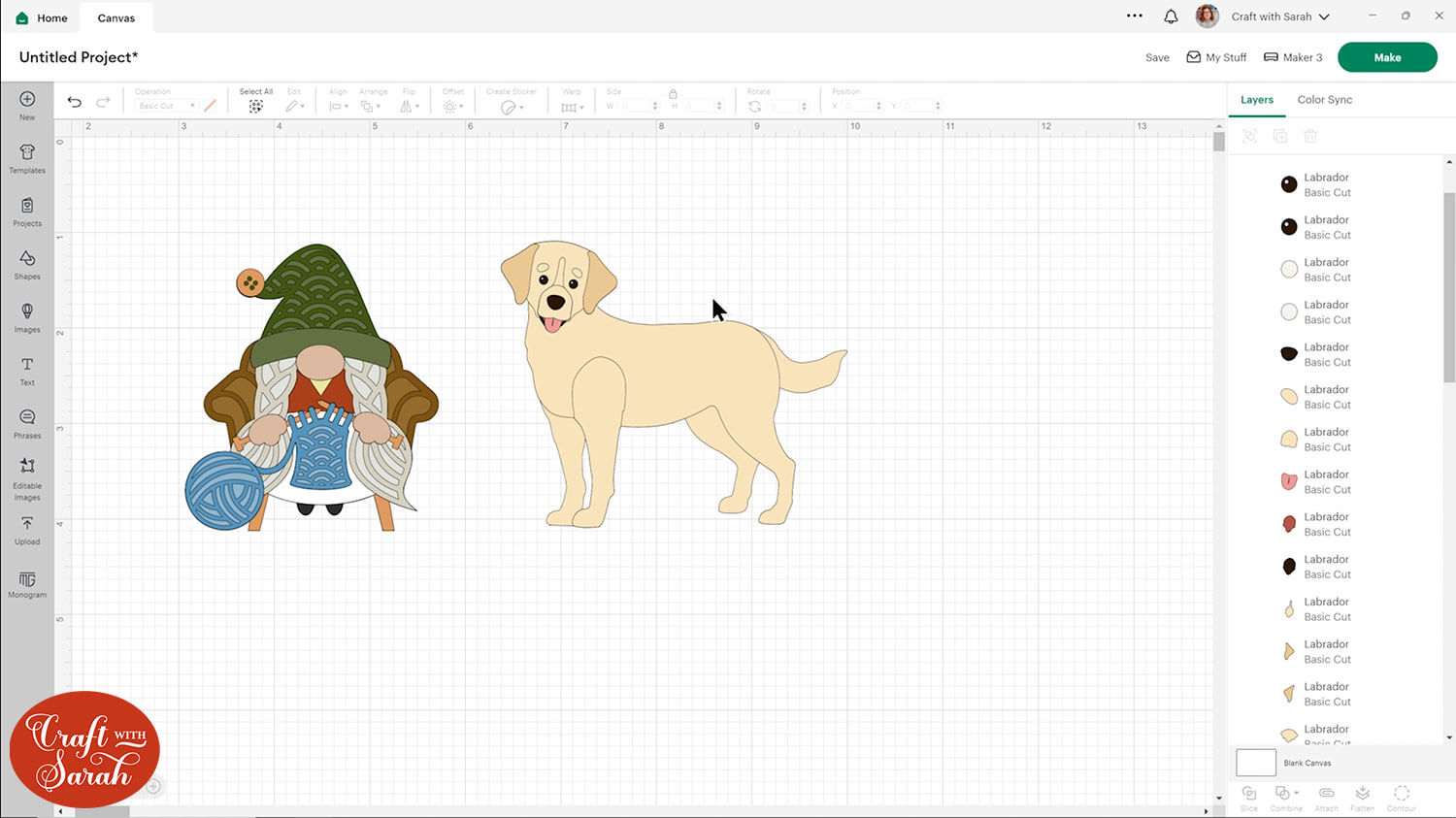Click the Save link

click(x=1157, y=57)
